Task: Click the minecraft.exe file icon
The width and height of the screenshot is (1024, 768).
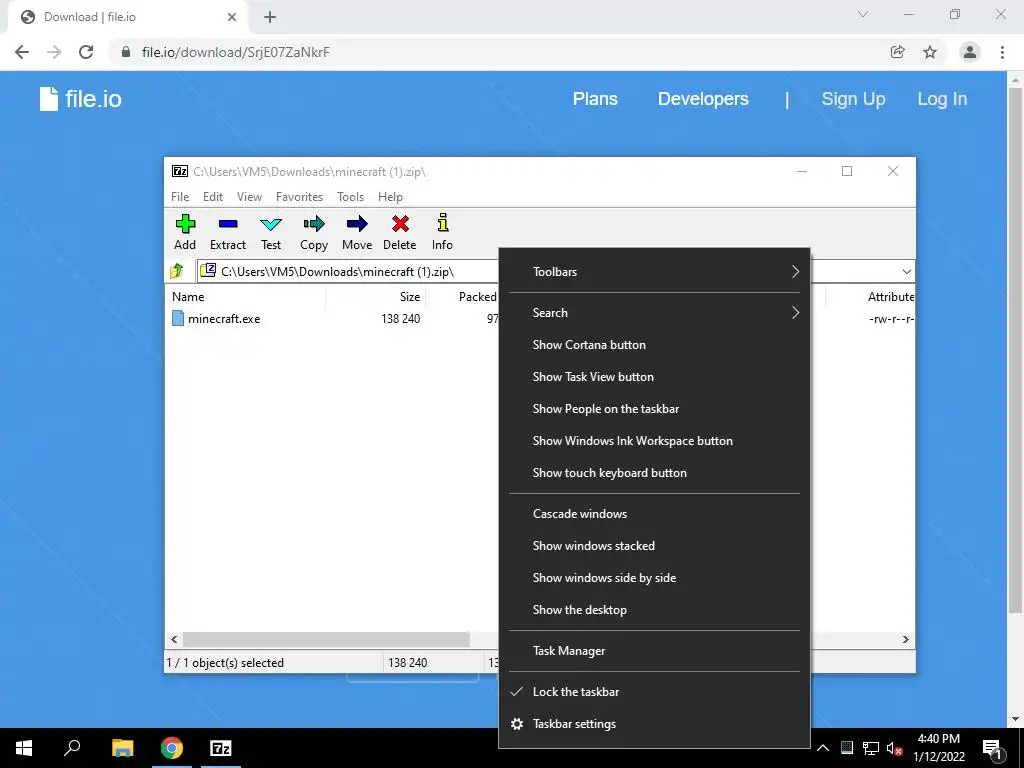Action: [178, 319]
